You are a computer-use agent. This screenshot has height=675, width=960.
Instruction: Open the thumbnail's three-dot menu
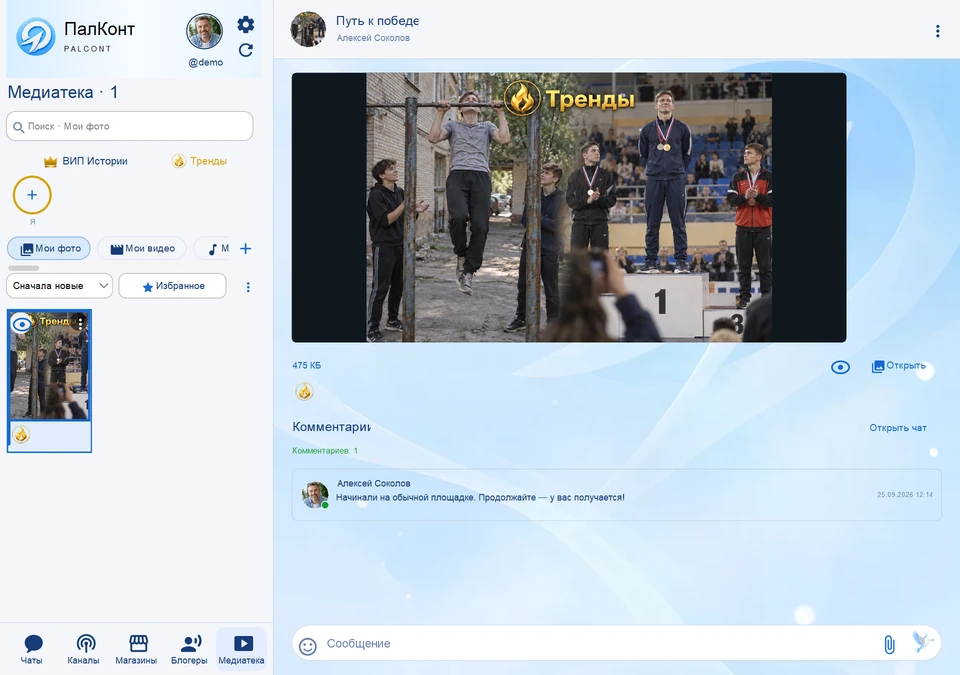point(80,322)
